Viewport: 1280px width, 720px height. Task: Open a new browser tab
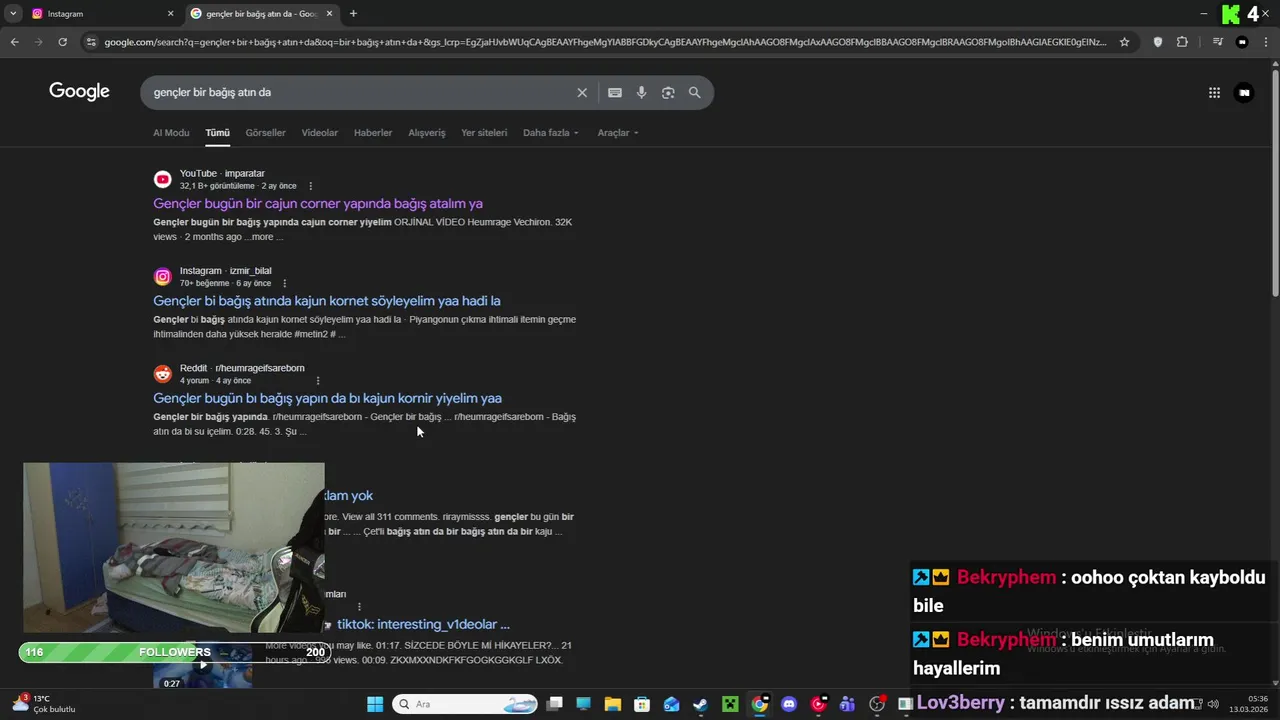point(353,14)
